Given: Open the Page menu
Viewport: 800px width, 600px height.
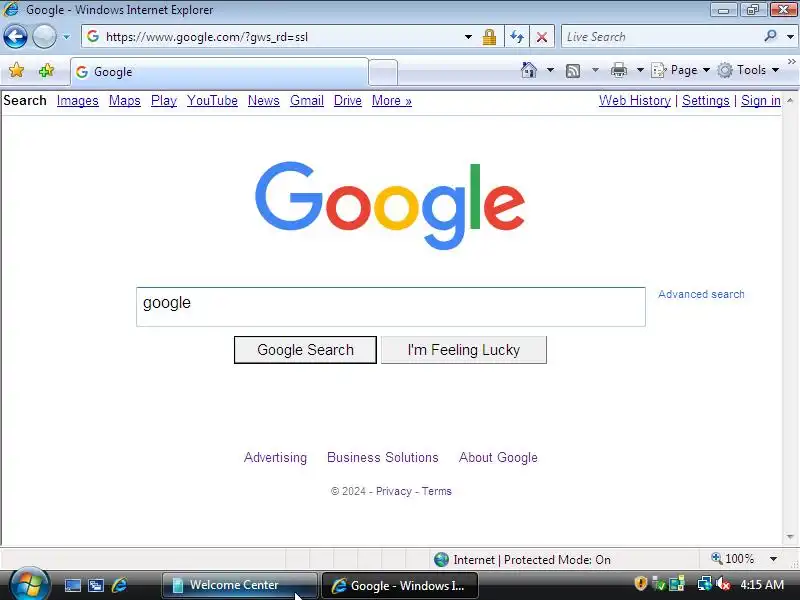Looking at the screenshot, I should point(681,70).
